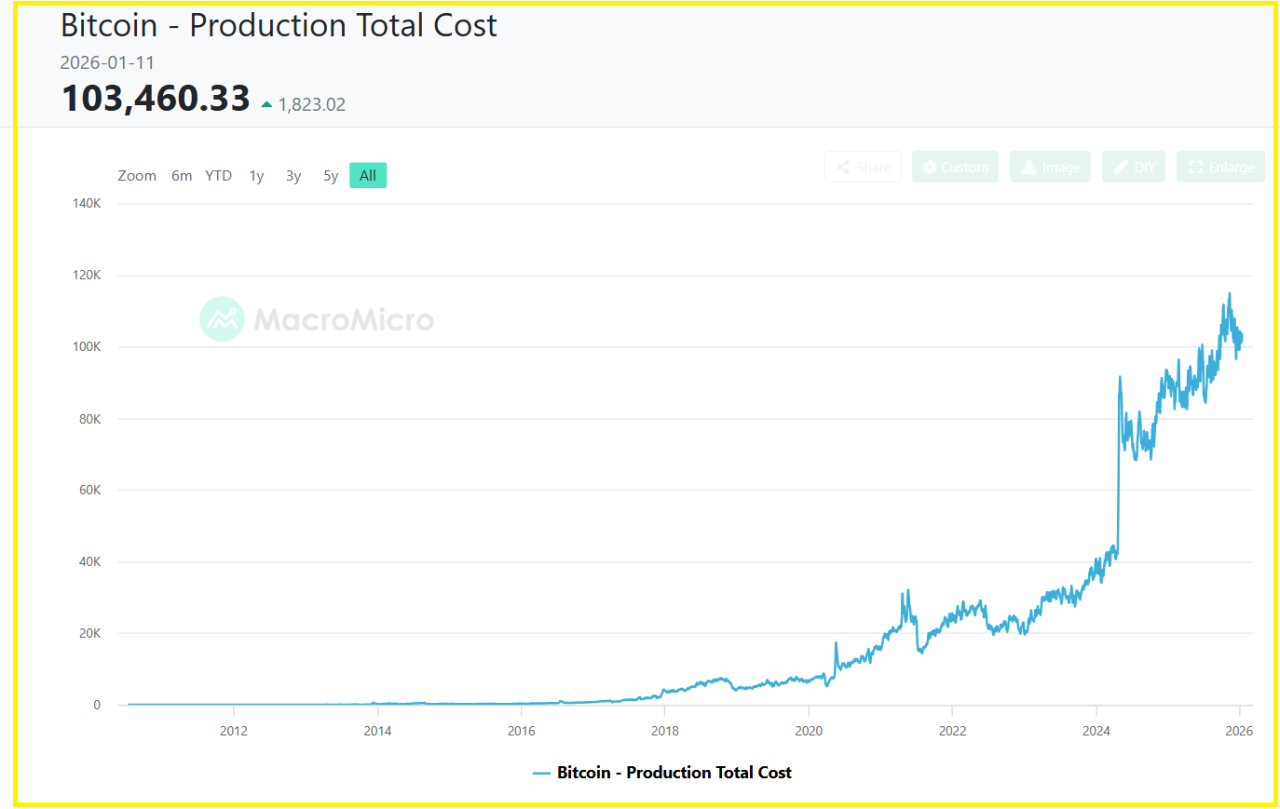Enable the YTD zoom option
This screenshot has width=1280, height=809.
tap(218, 175)
